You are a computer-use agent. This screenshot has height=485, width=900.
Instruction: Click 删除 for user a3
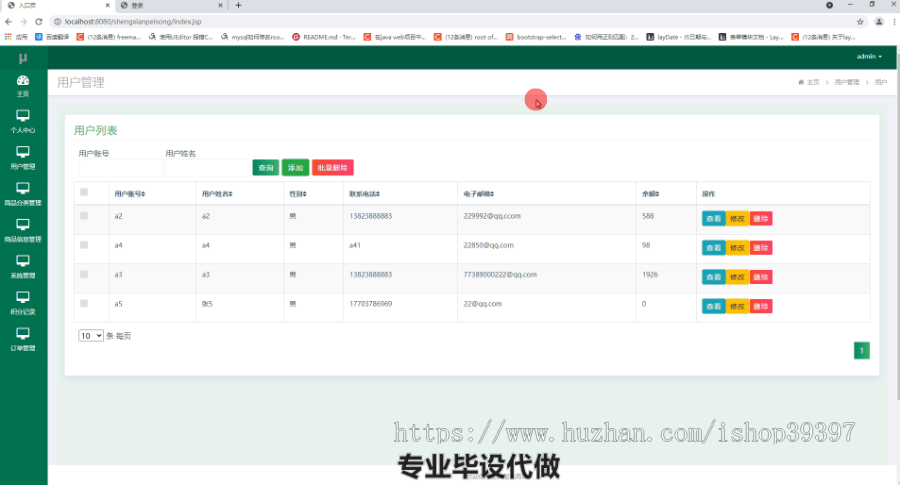pos(761,277)
